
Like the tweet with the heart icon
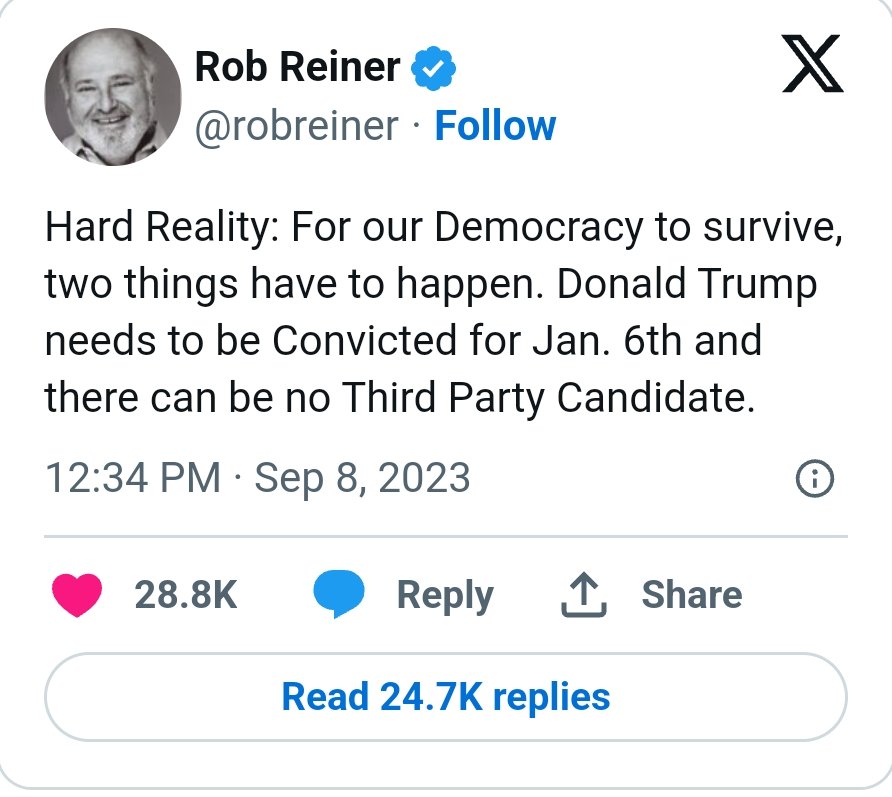click(x=76, y=595)
